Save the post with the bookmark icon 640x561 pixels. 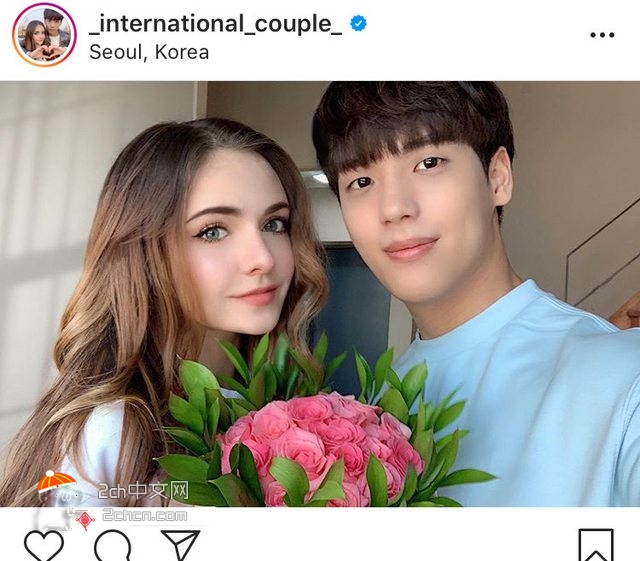(596, 545)
